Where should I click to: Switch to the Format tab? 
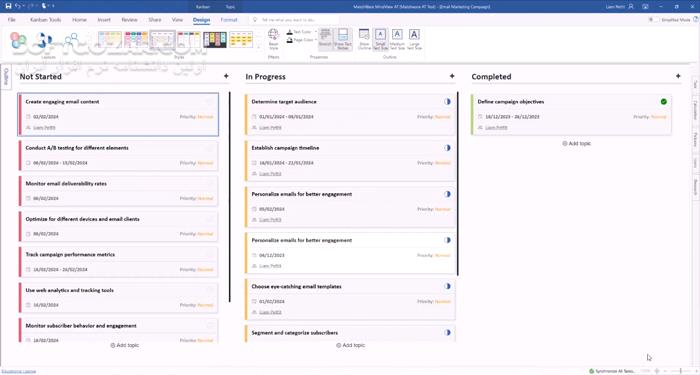(229, 20)
